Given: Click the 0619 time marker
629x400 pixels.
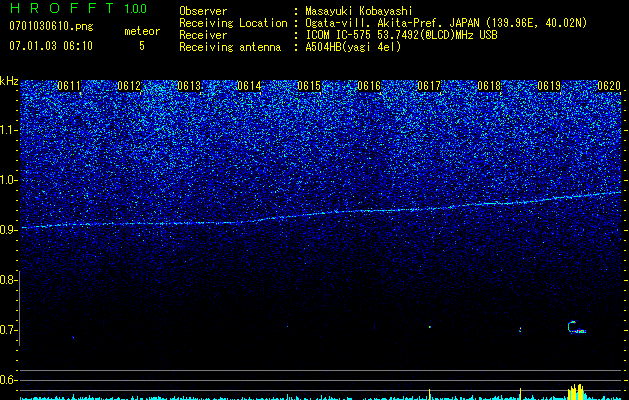Looking at the screenshot, I should click(x=549, y=86).
